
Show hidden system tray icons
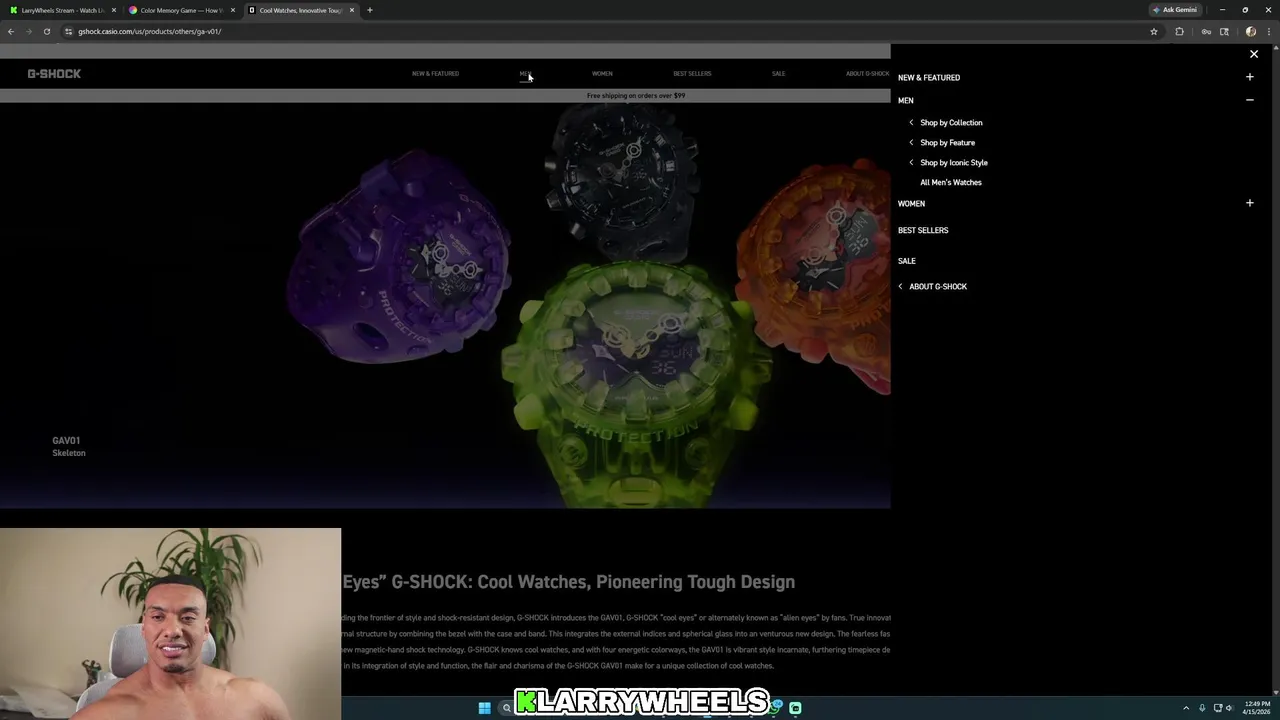(x=1186, y=708)
